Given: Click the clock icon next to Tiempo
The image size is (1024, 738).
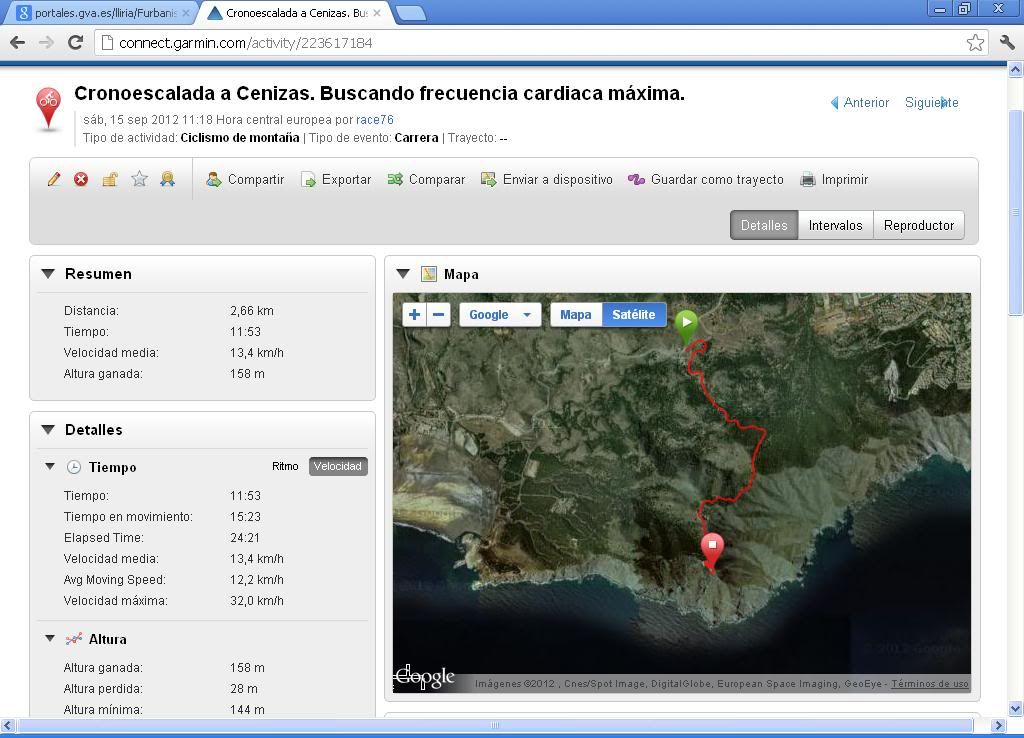Looking at the screenshot, I should [x=74, y=467].
